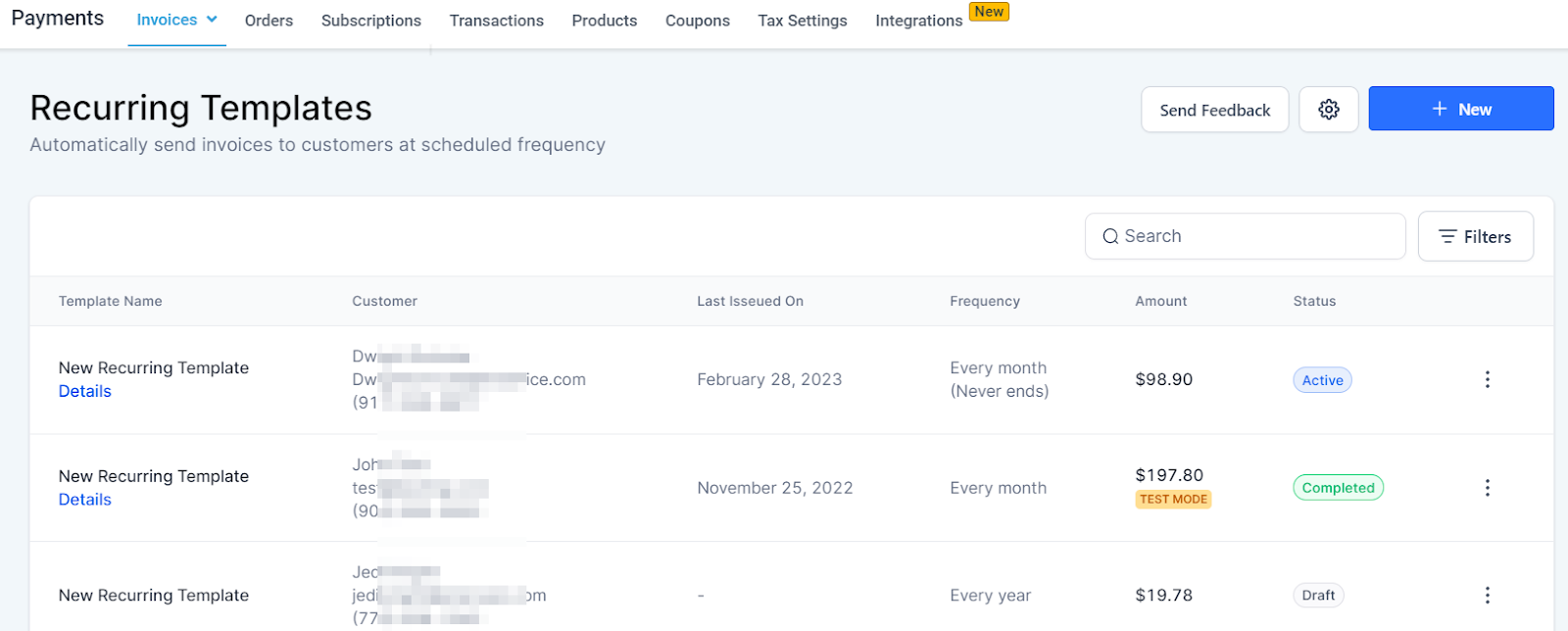Open the three-dot menu for the $19.78 template
This screenshot has height=631, width=1568.
(x=1487, y=595)
